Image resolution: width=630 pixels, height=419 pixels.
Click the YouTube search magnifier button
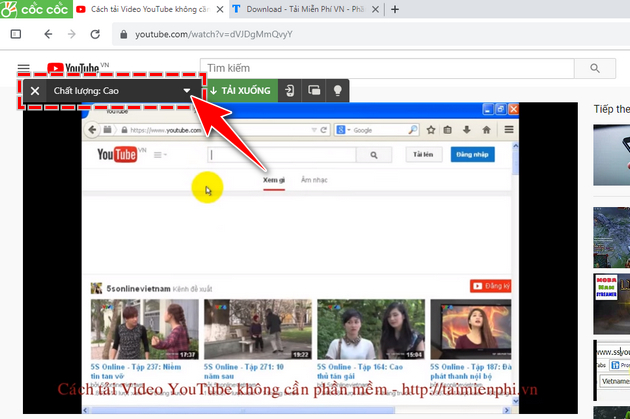[x=595, y=68]
